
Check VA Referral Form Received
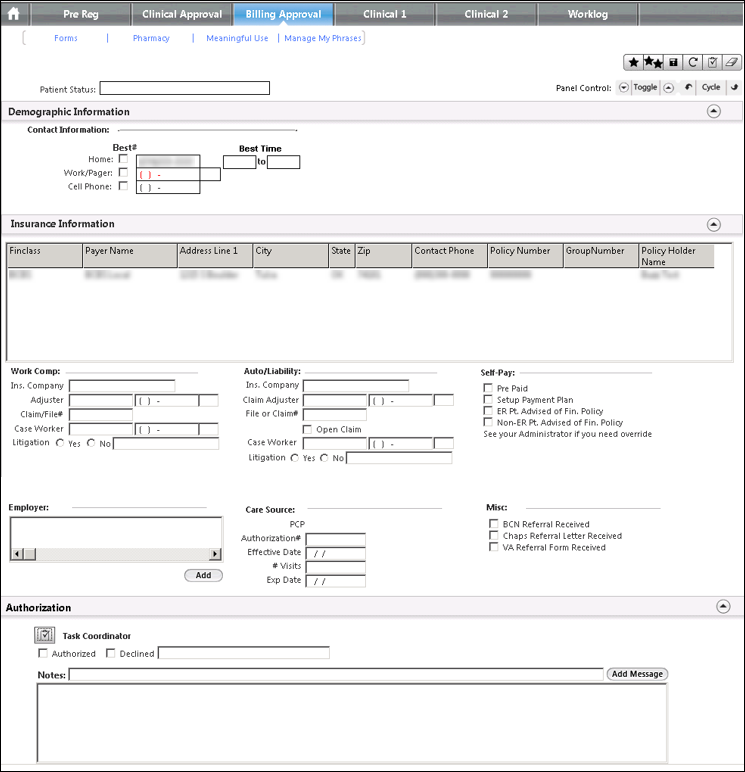(493, 547)
